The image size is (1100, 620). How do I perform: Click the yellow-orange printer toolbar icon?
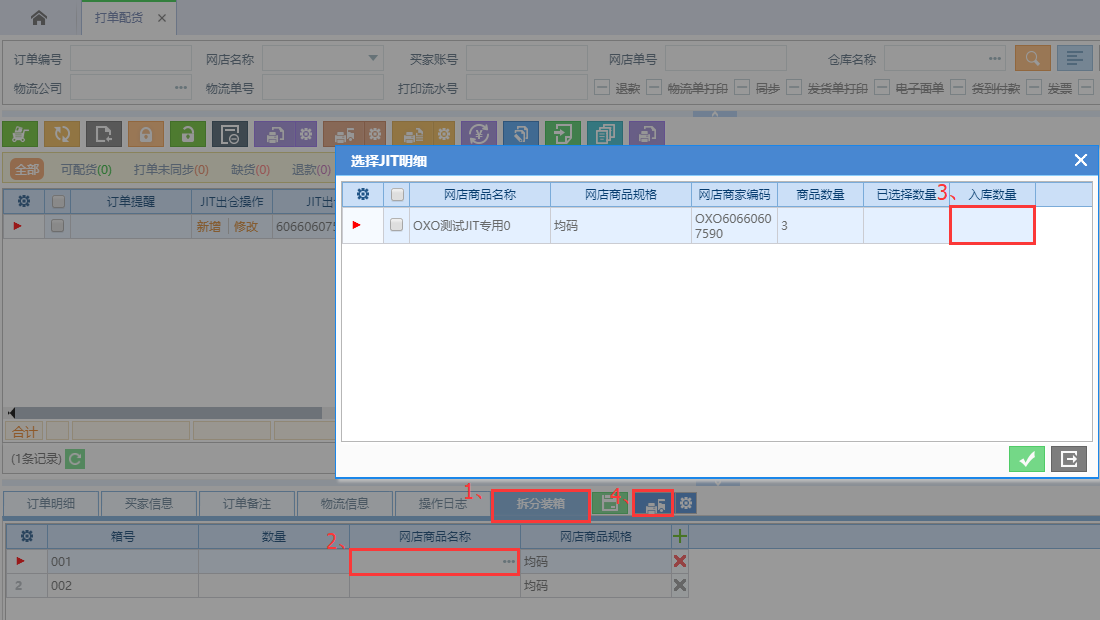[x=413, y=134]
